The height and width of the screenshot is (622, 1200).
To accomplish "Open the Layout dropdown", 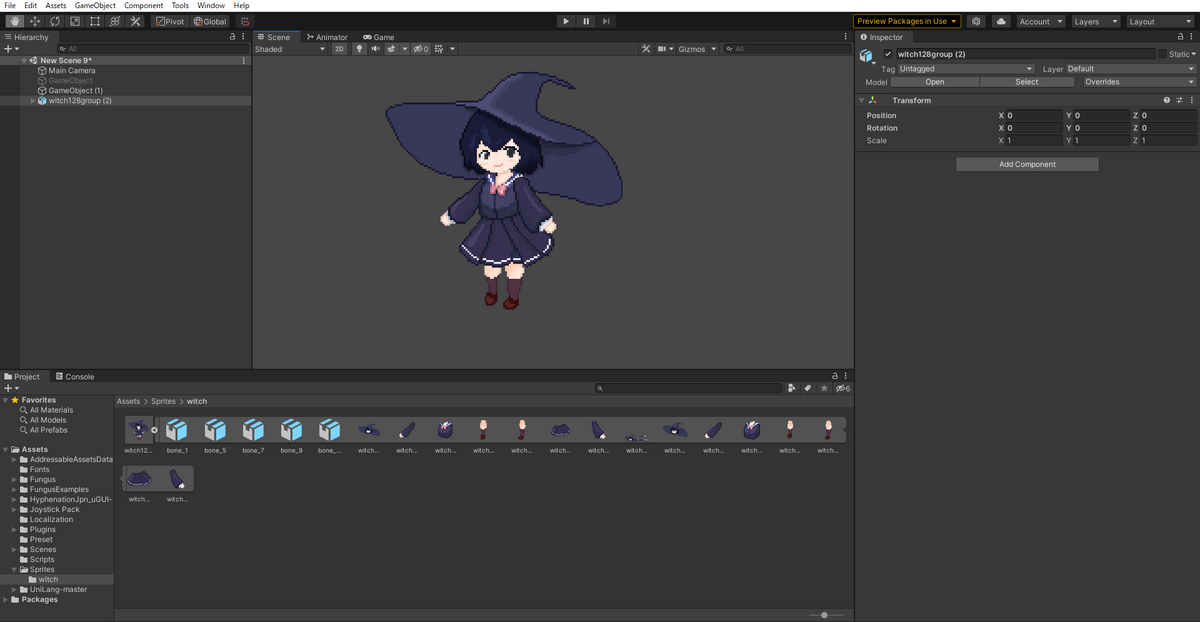I will 1160,21.
